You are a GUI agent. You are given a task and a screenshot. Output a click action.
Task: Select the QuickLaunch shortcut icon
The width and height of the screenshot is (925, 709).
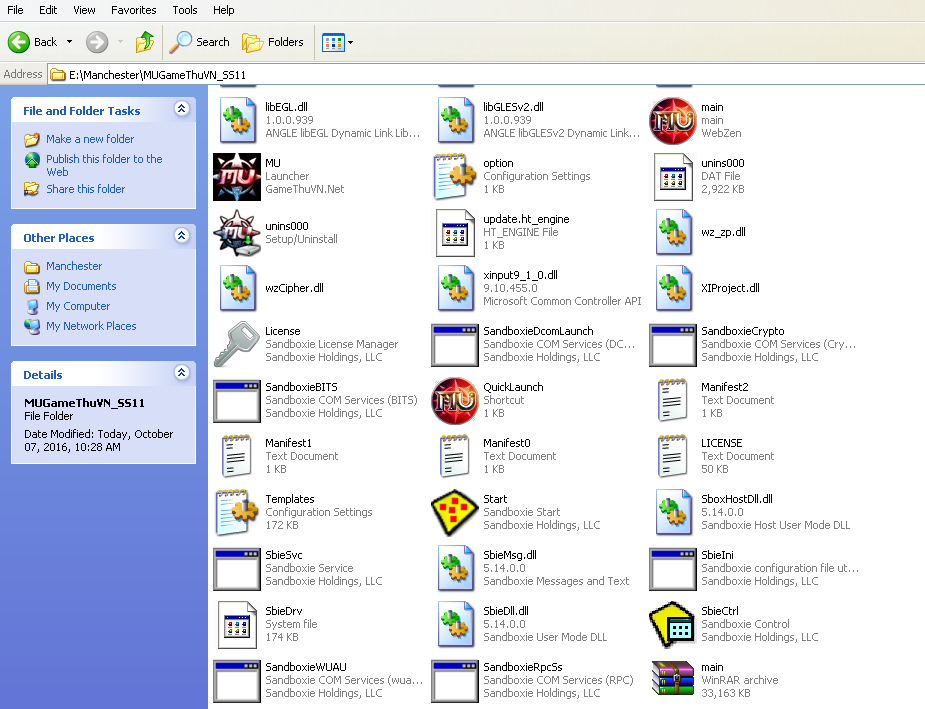(455, 401)
